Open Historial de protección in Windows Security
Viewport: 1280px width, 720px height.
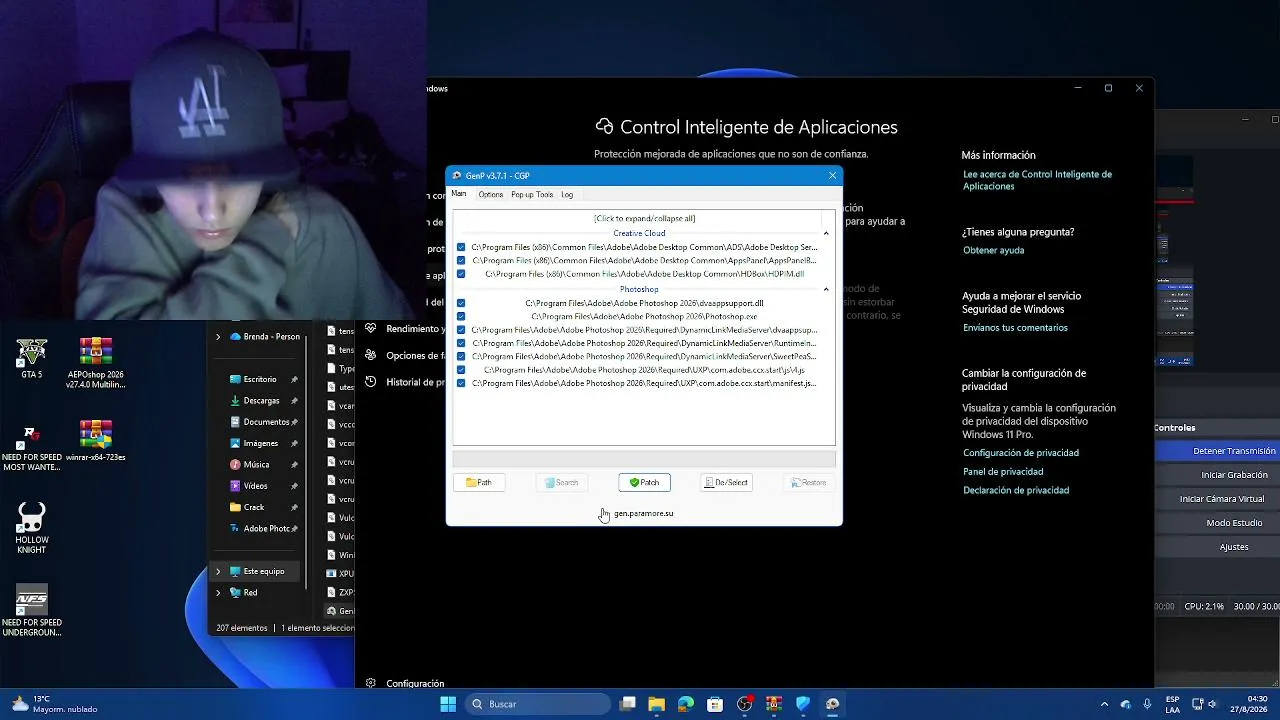tap(405, 382)
